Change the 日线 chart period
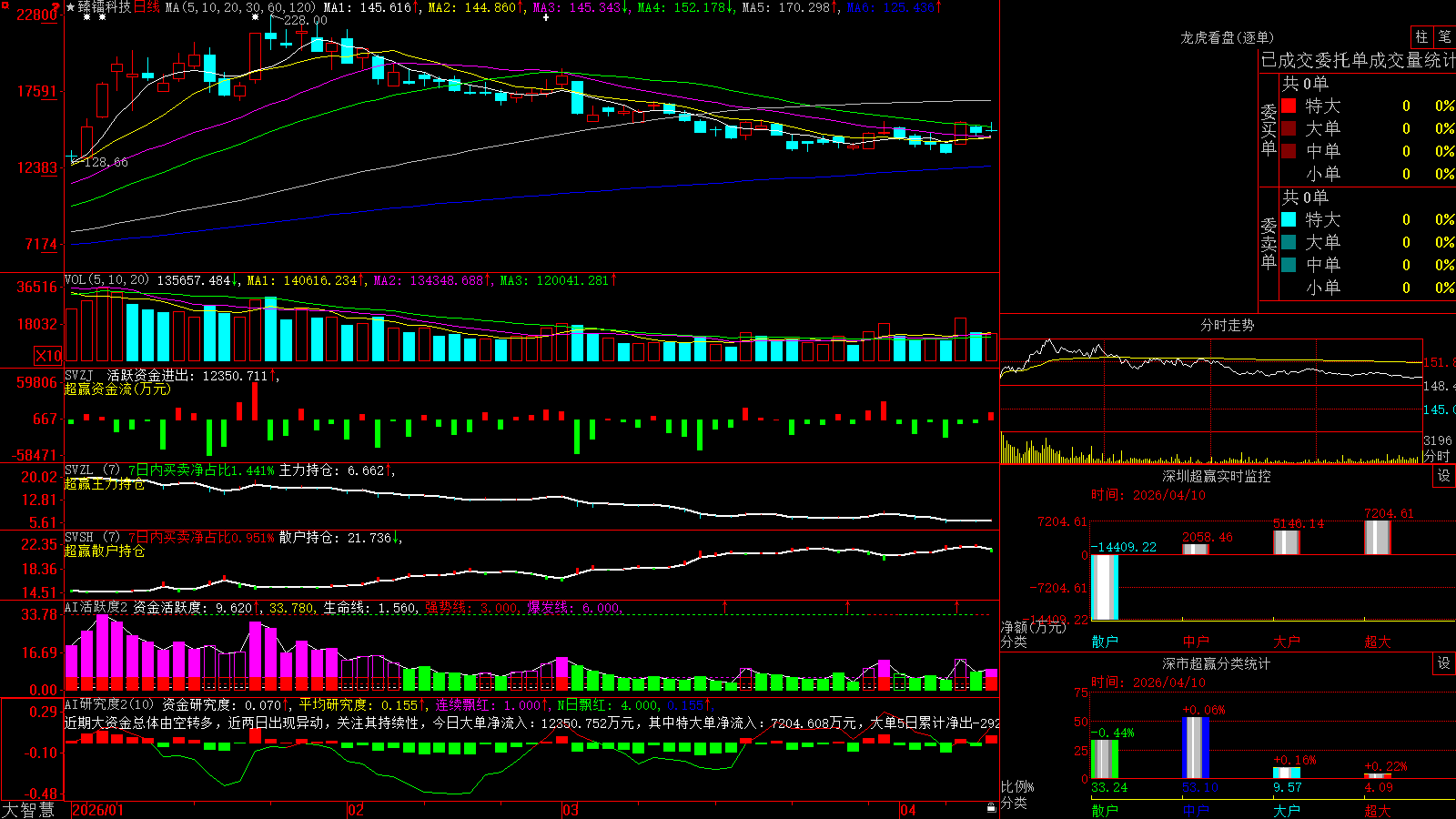The height and width of the screenshot is (819, 1456). click(x=147, y=7)
